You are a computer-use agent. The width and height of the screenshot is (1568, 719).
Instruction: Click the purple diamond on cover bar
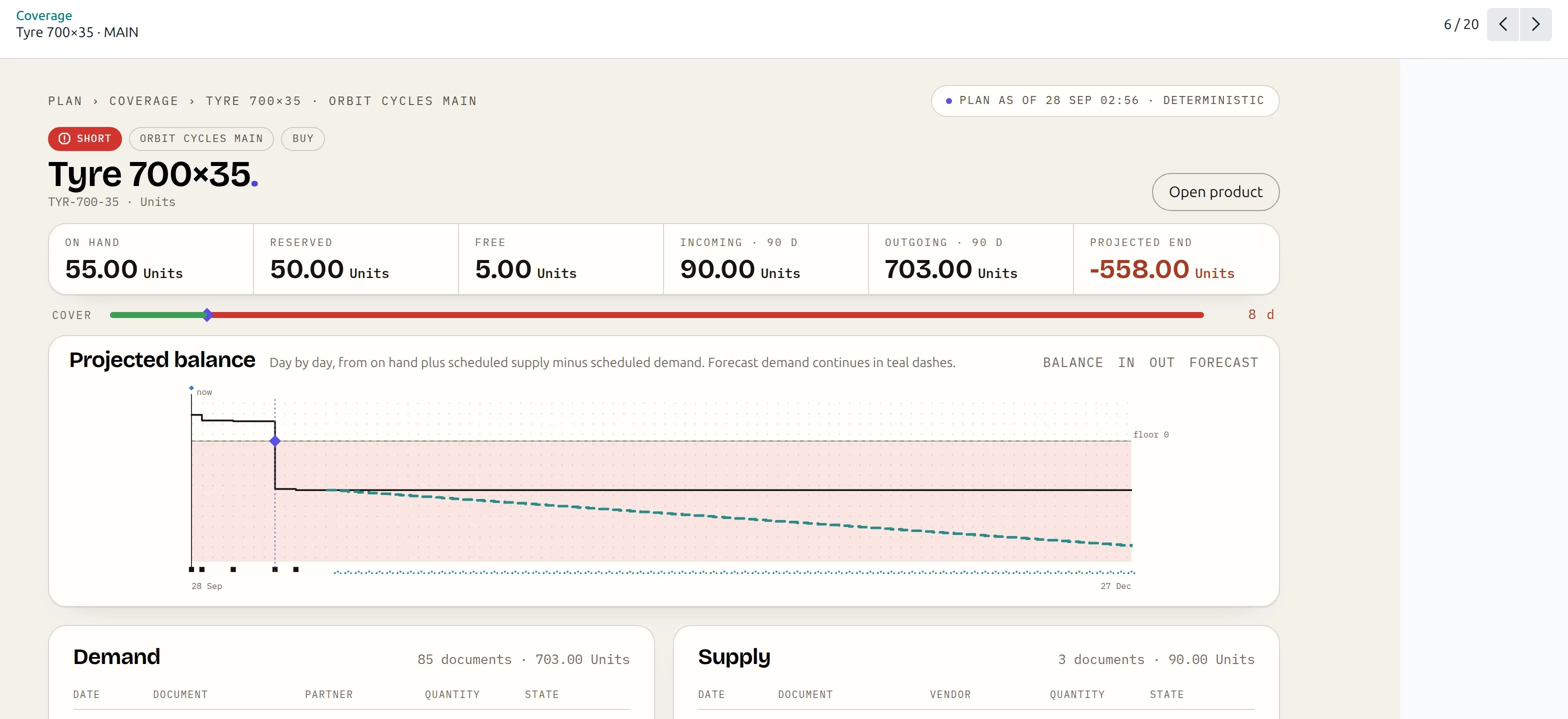click(x=207, y=315)
